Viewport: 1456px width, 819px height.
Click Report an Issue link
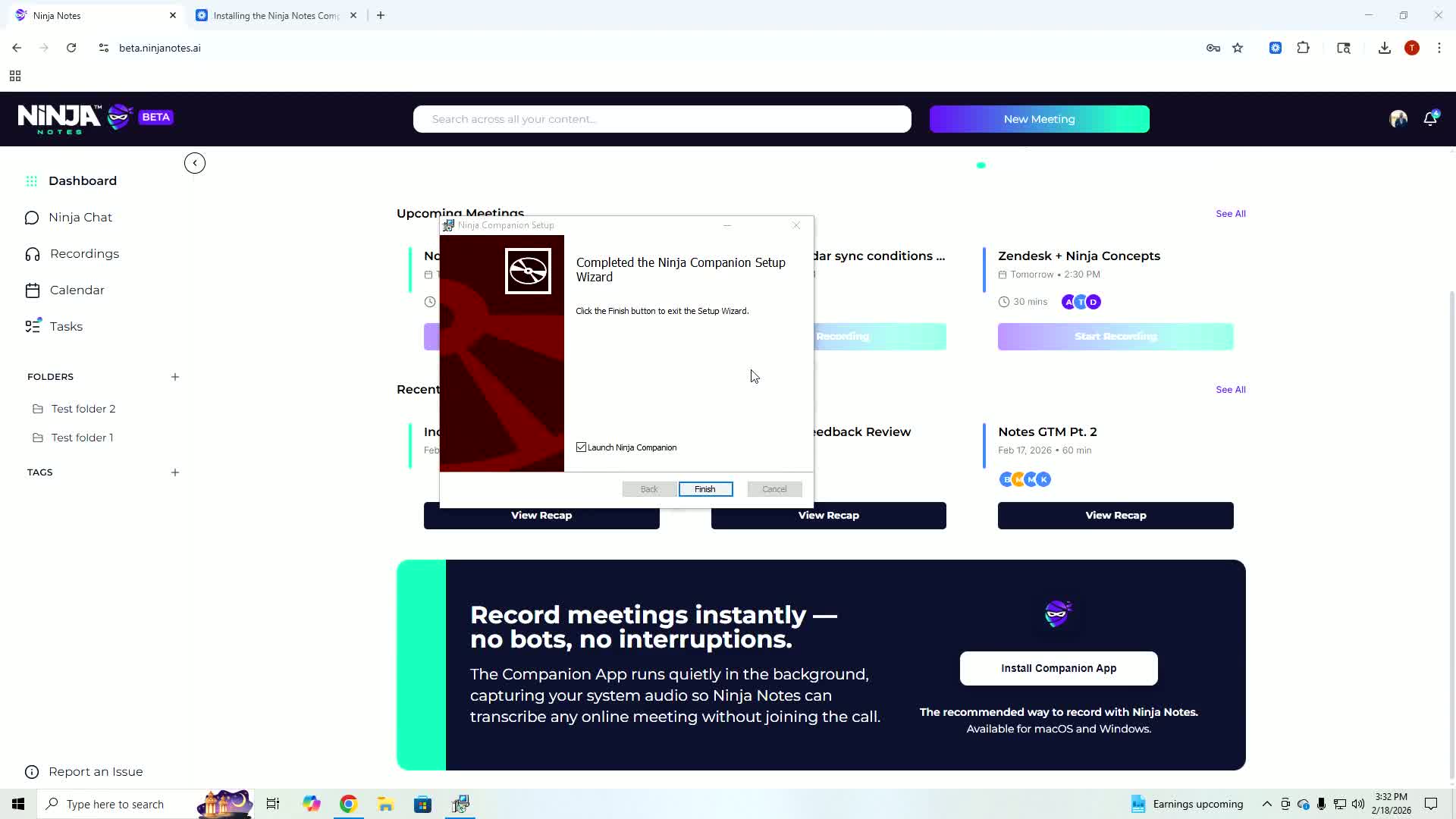point(96,772)
